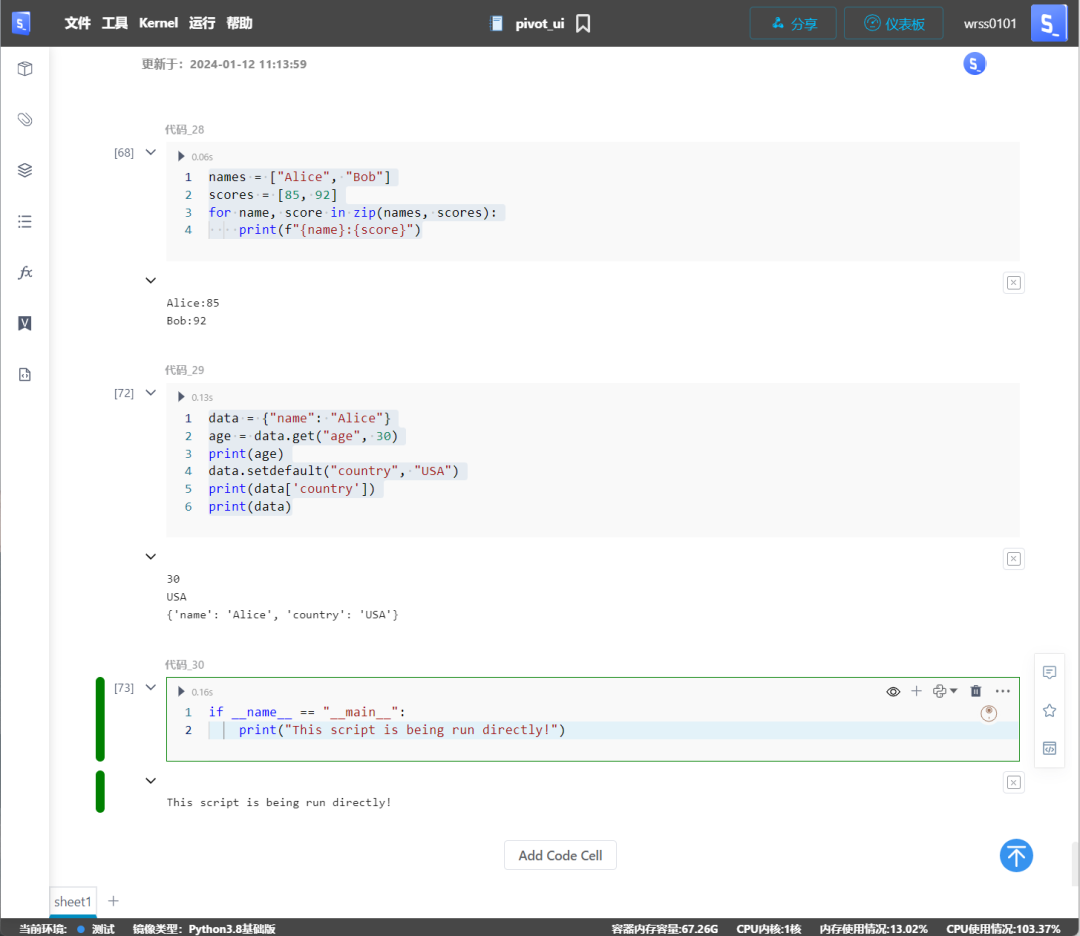
Task: Click execution count [73] label
Action: click(124, 687)
